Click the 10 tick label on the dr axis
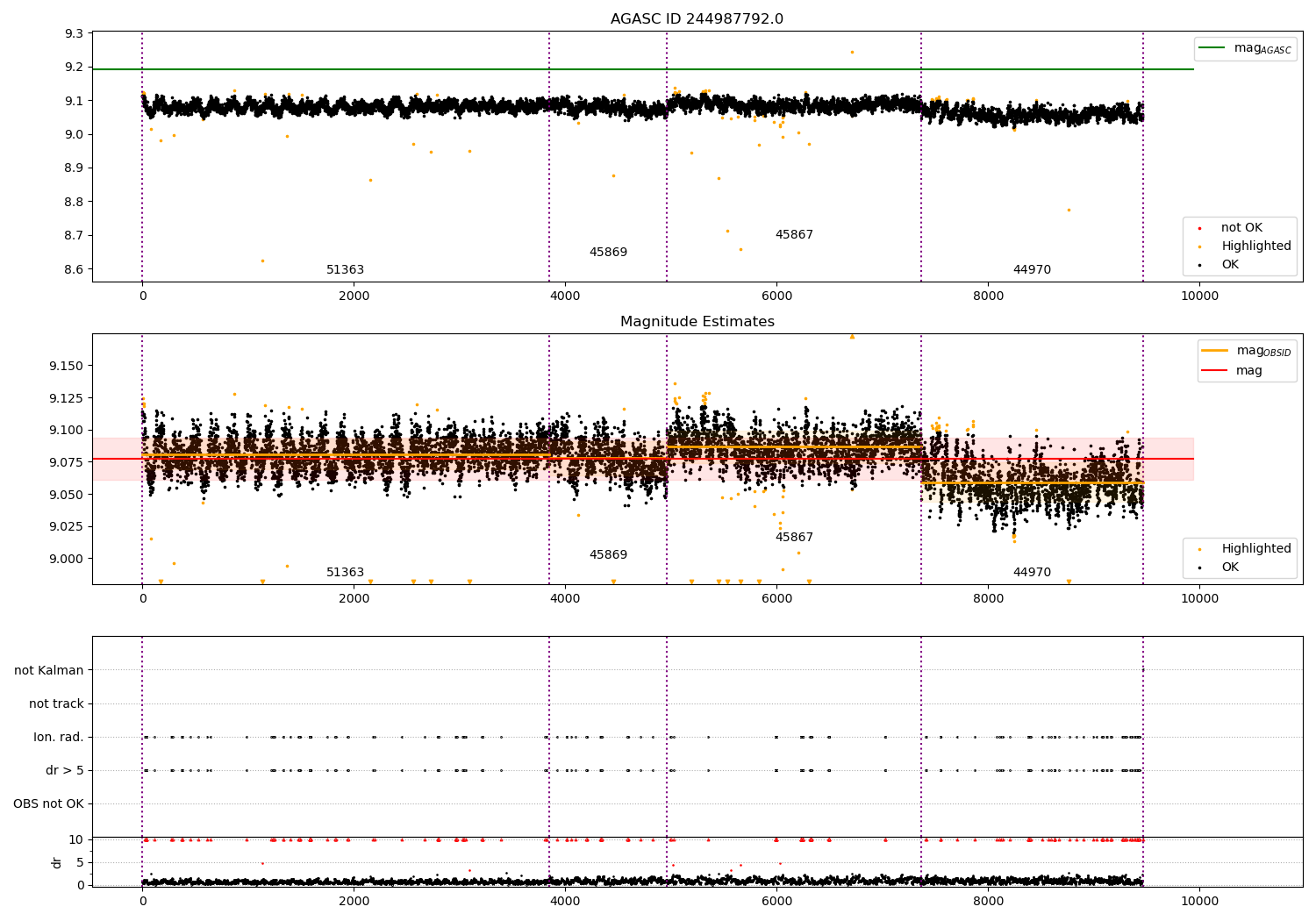 (76, 839)
